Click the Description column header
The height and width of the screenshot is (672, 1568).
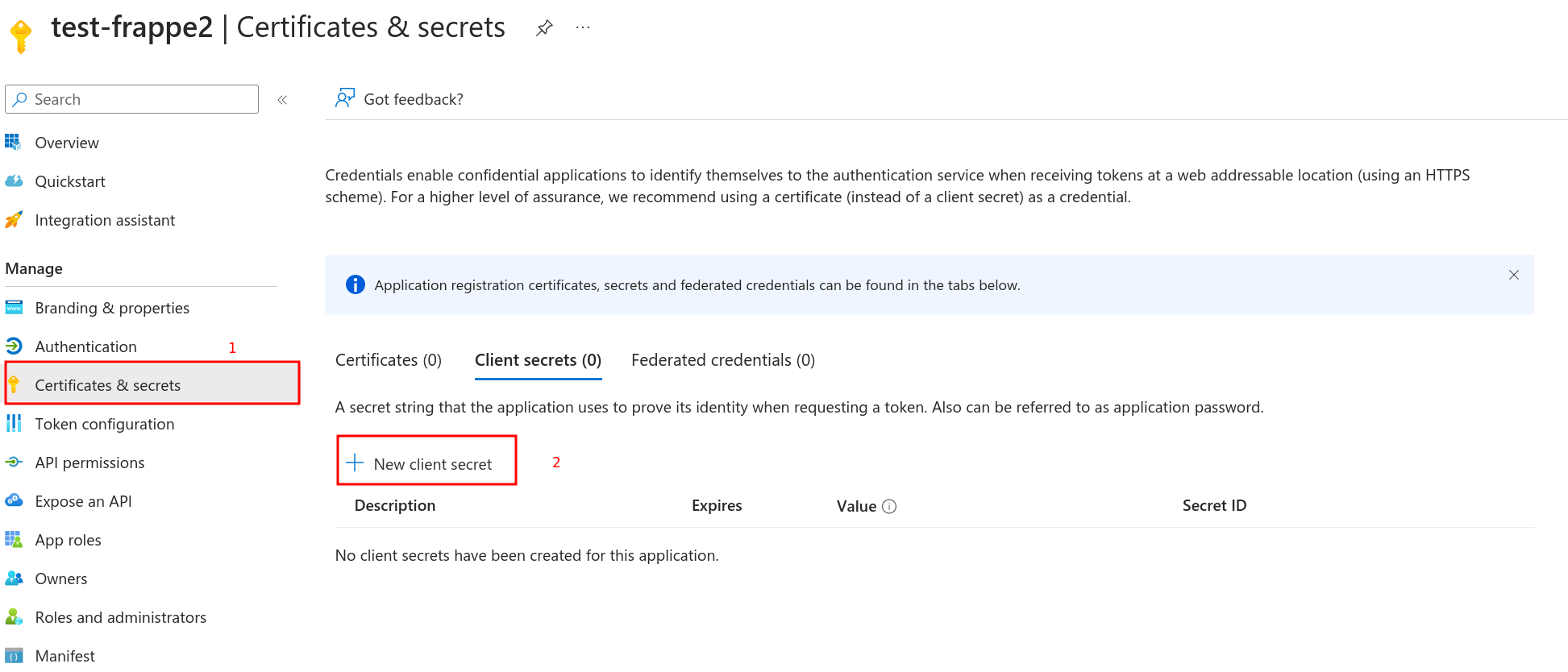(x=395, y=505)
